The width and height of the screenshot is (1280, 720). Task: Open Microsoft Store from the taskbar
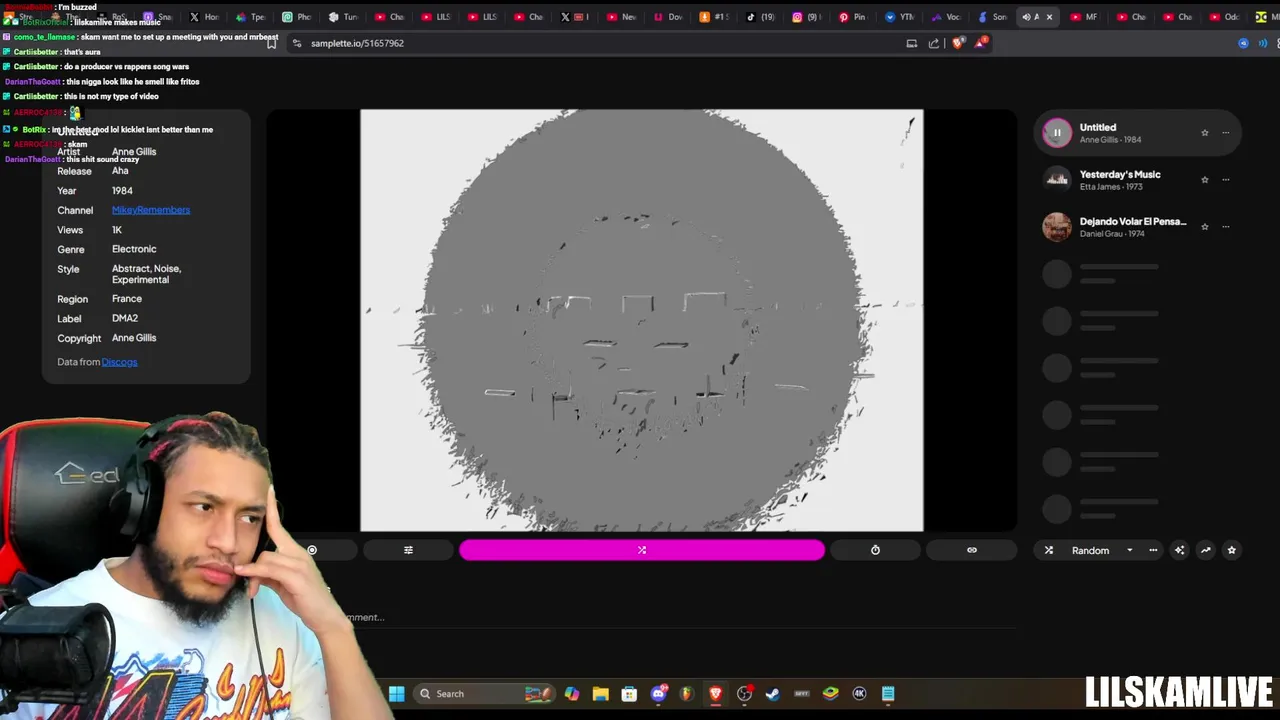tap(629, 694)
